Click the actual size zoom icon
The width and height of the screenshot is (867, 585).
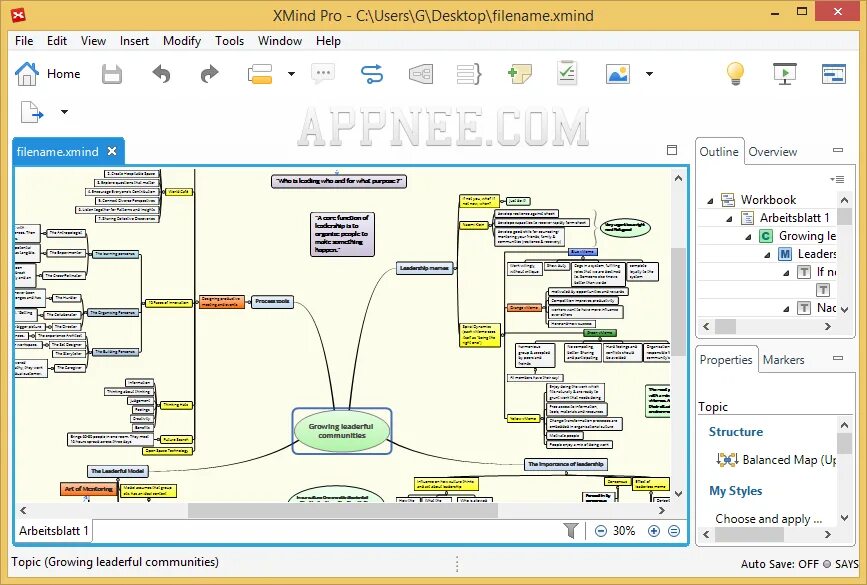(x=673, y=531)
